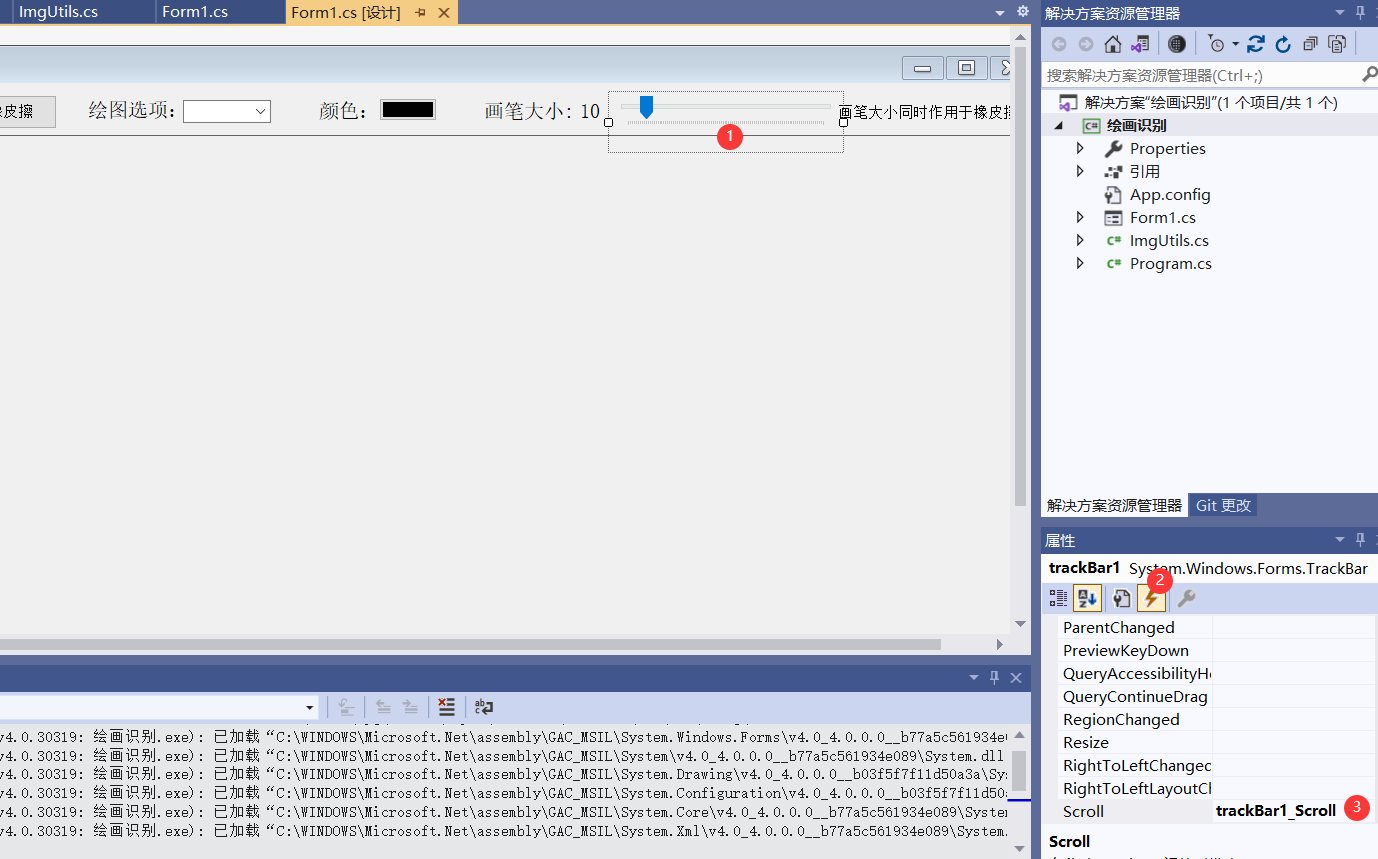Screen dimensions: 1378x859
Task: Pin the 属性 panel
Action: tap(1360, 540)
